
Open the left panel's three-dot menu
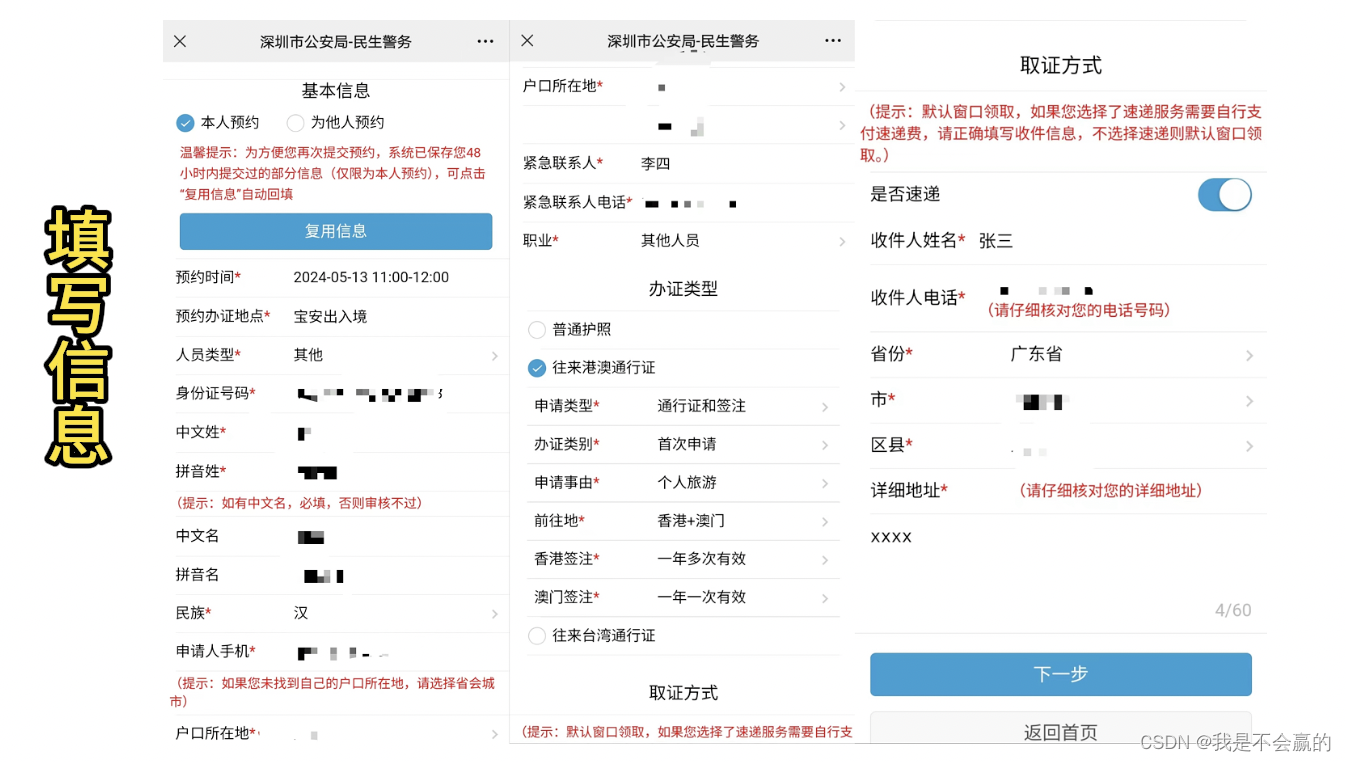click(x=486, y=41)
